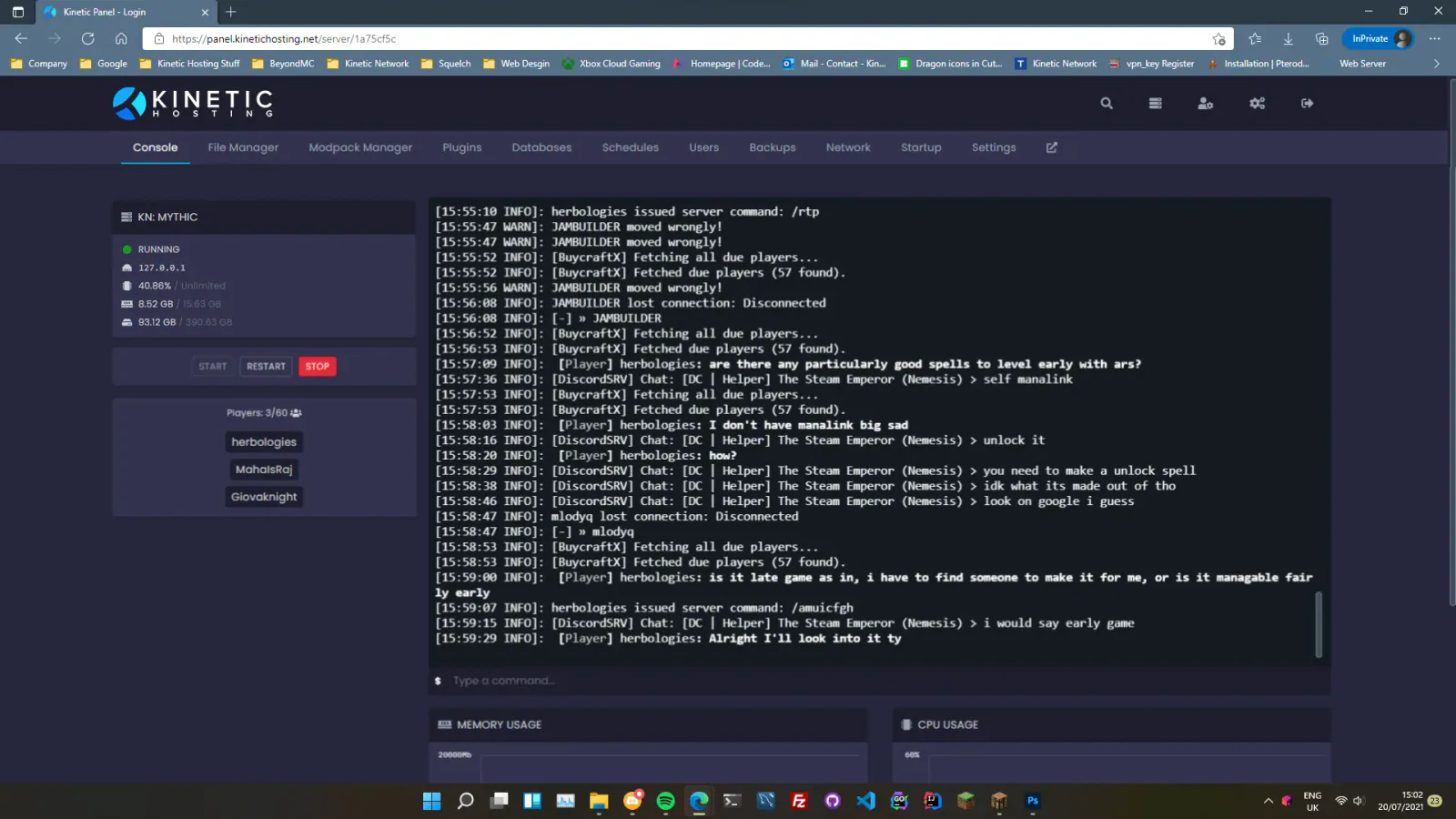The image size is (1456, 819).
Task: Open Kinetic Hosting Stuff bookmark folder
Action: tap(189, 64)
